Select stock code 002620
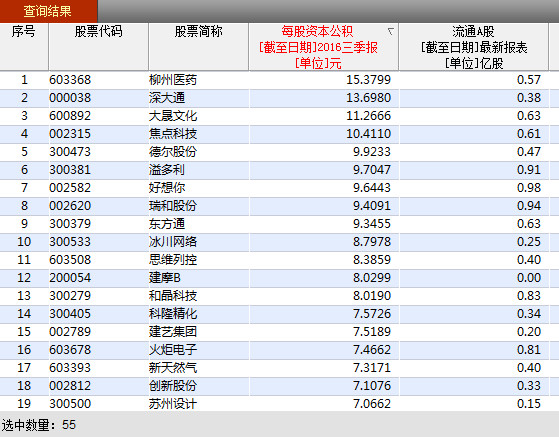This screenshot has width=559, height=437. (70, 206)
